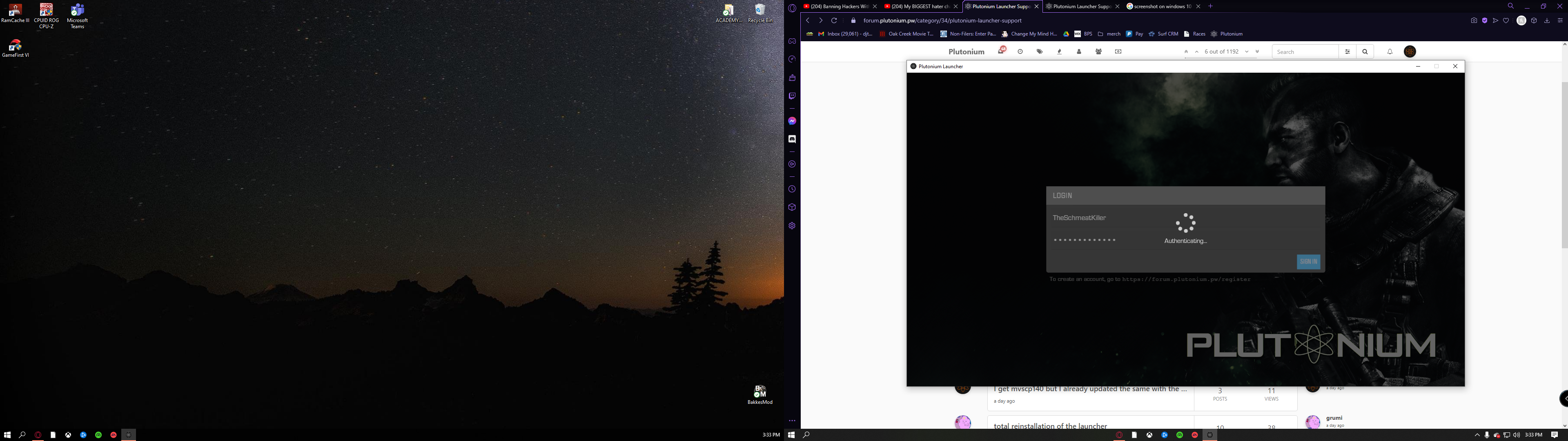Click the forum search magnifier button
This screenshot has height=441, width=1568.
tap(1365, 52)
